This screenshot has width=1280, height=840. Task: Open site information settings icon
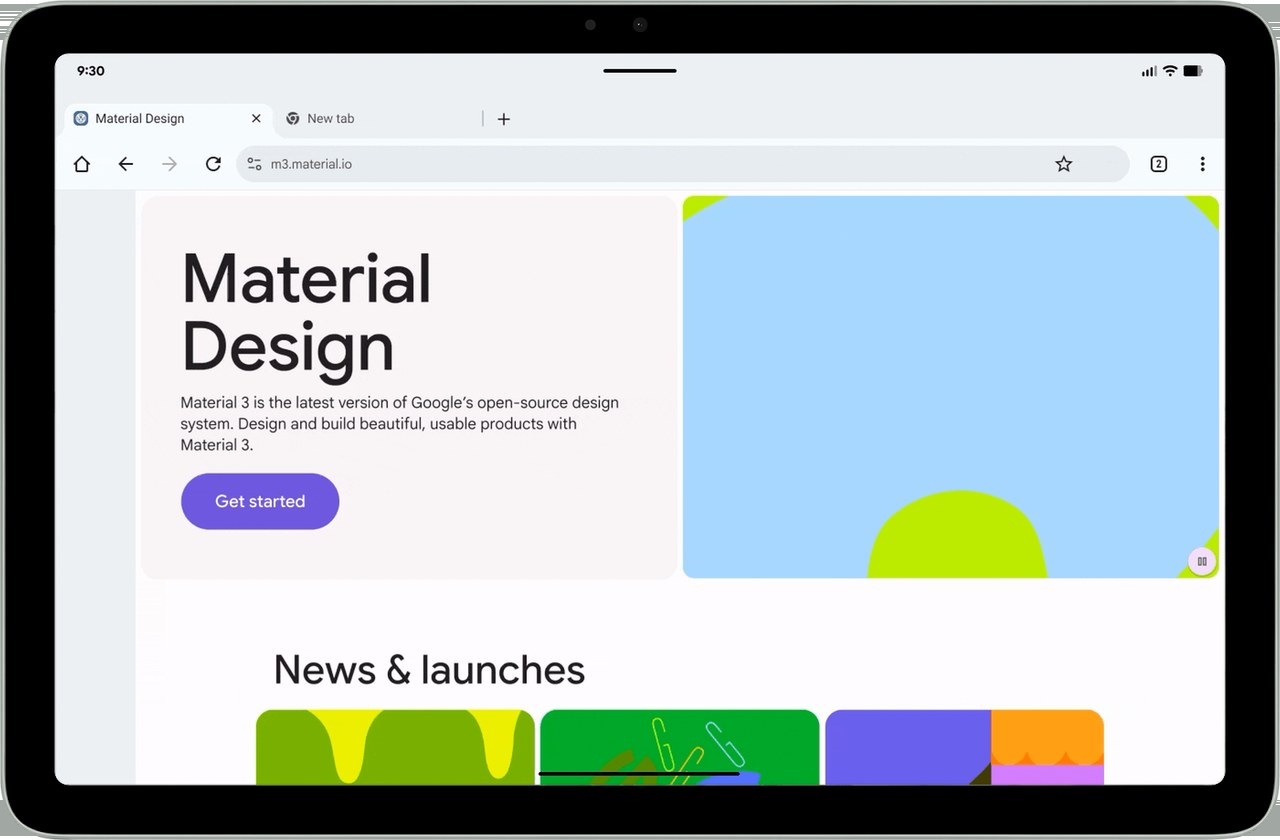click(254, 164)
